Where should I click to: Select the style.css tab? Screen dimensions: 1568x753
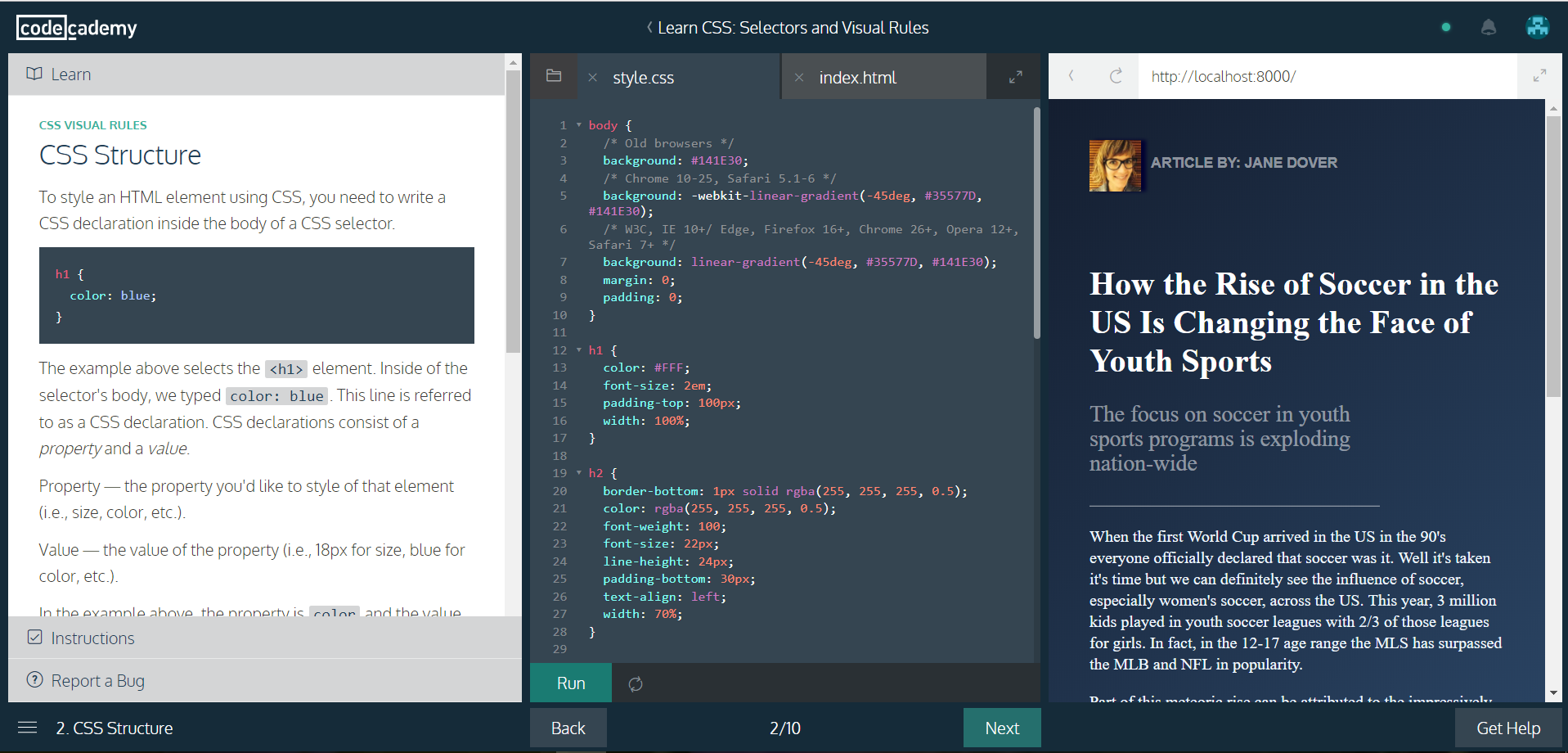(x=643, y=77)
